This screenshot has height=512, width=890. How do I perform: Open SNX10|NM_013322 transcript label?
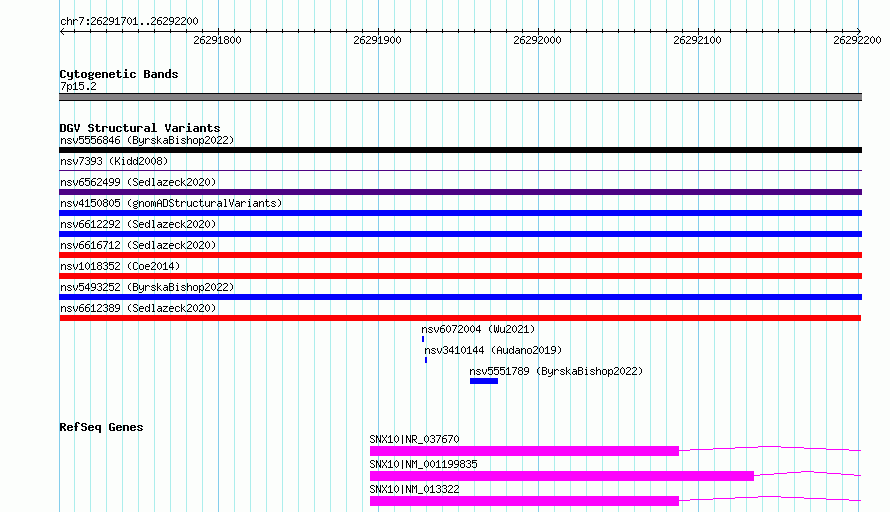[414, 489]
